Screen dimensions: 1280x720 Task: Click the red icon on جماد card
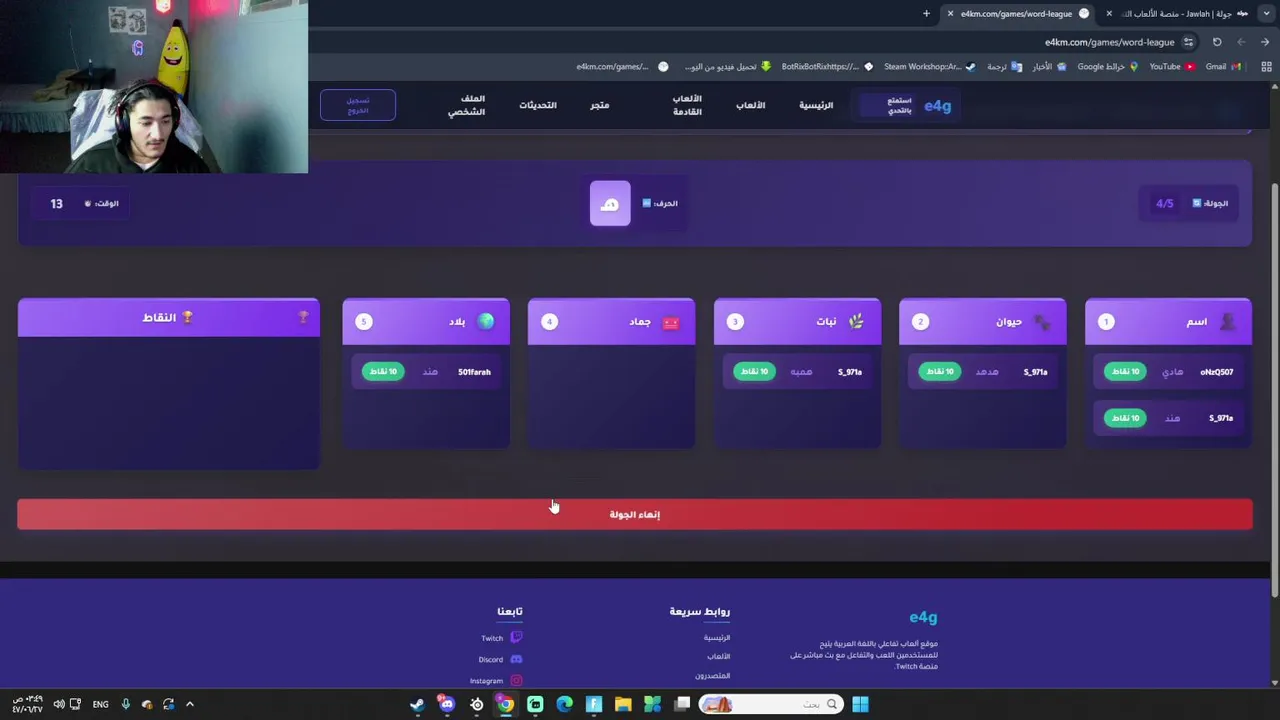pos(670,322)
